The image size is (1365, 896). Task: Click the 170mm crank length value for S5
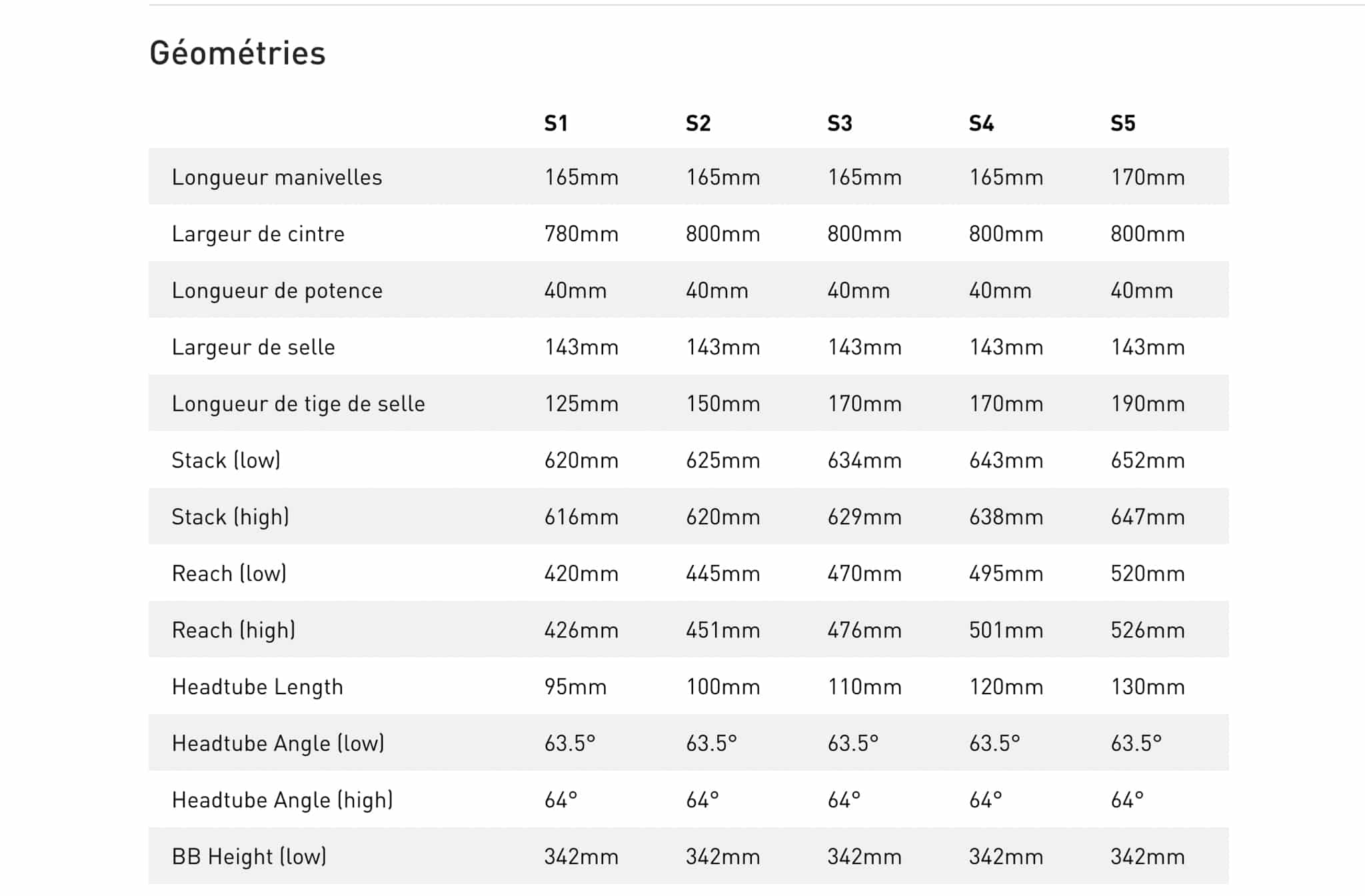pos(1148,177)
